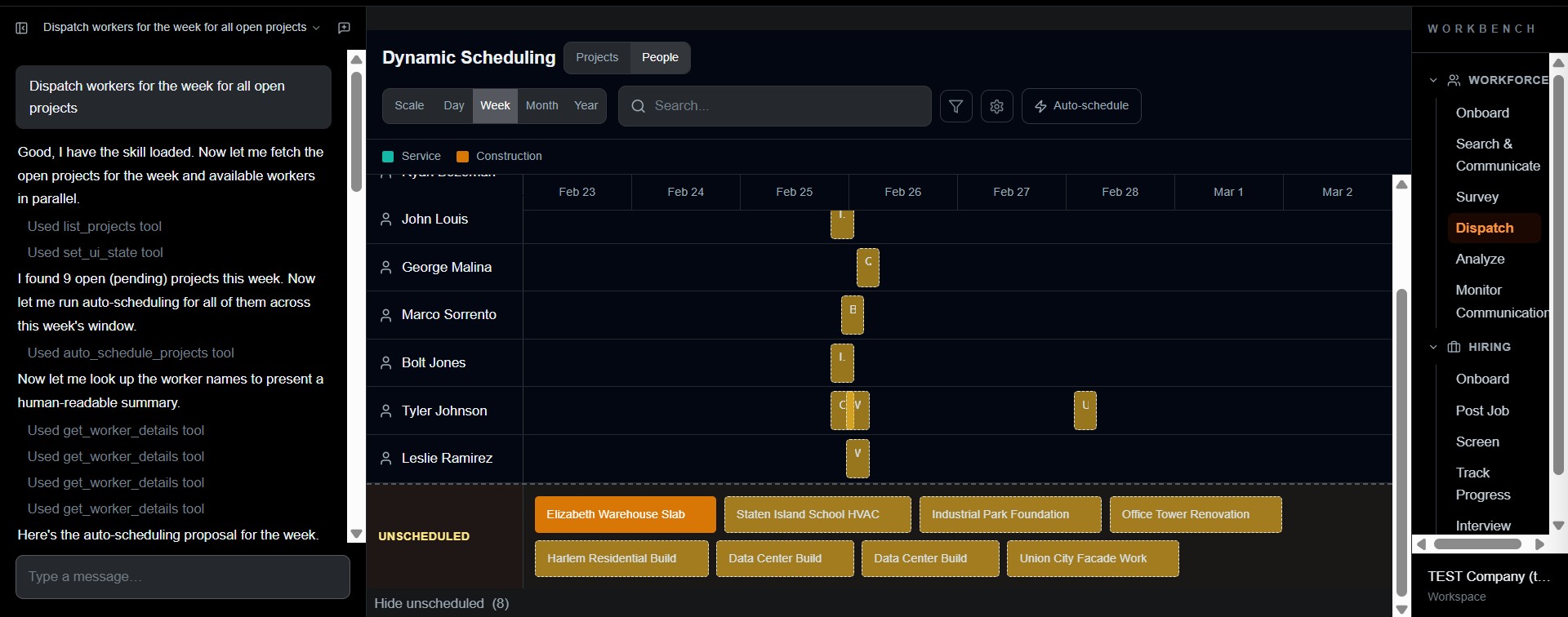Select the Month time scale

pyautogui.click(x=542, y=106)
